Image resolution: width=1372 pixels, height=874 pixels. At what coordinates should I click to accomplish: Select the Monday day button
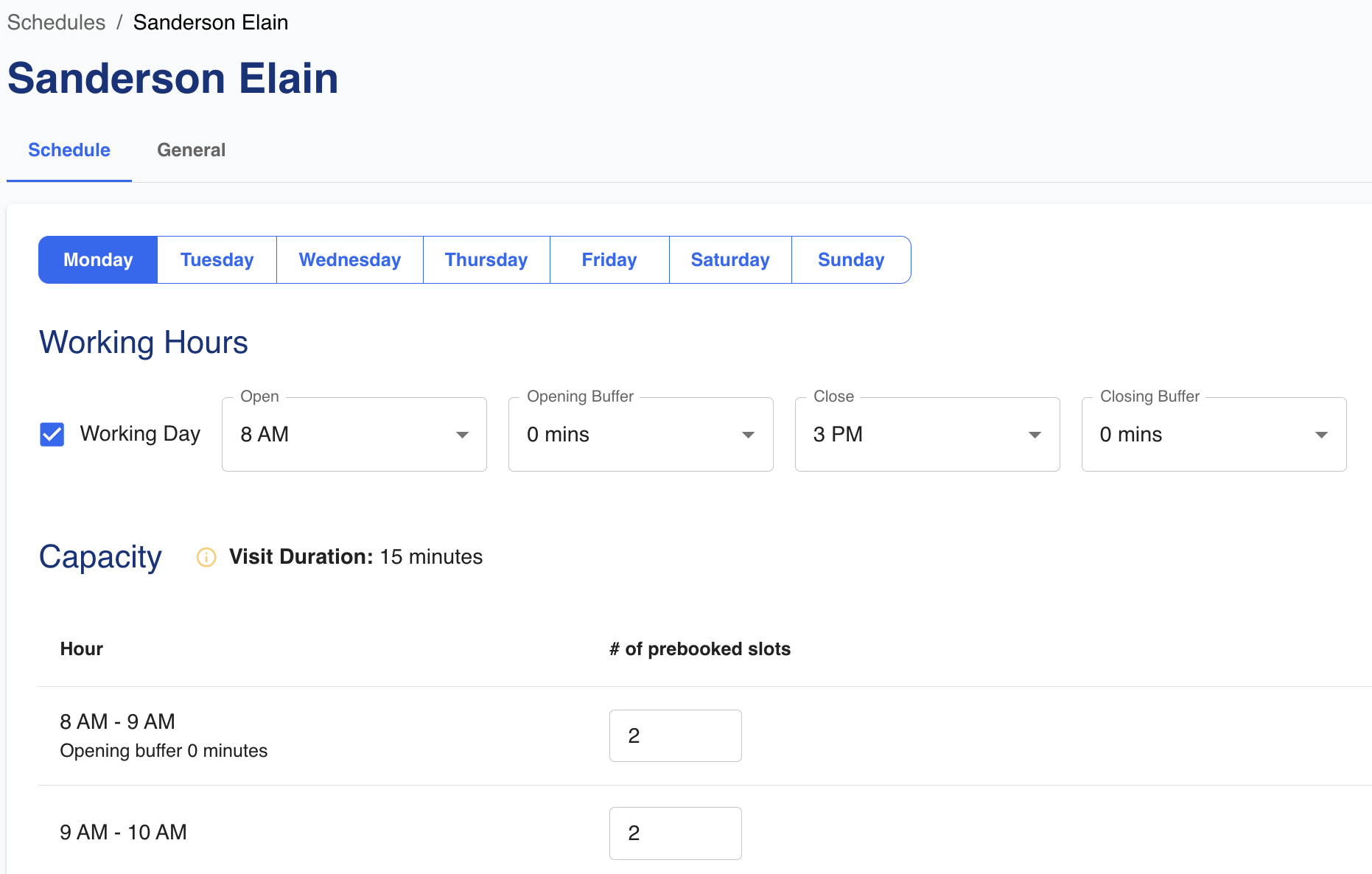98,260
